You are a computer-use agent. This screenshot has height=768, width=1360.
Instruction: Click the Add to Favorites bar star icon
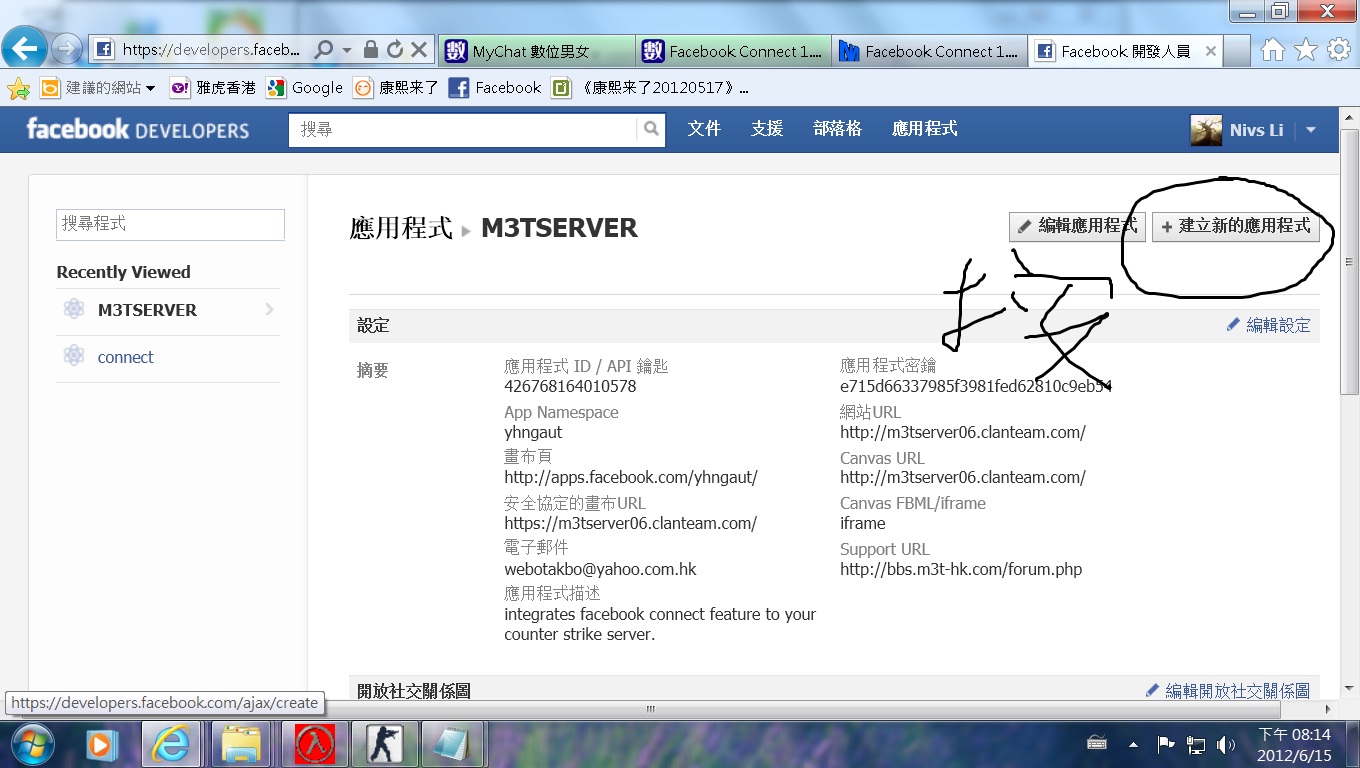[x=18, y=88]
